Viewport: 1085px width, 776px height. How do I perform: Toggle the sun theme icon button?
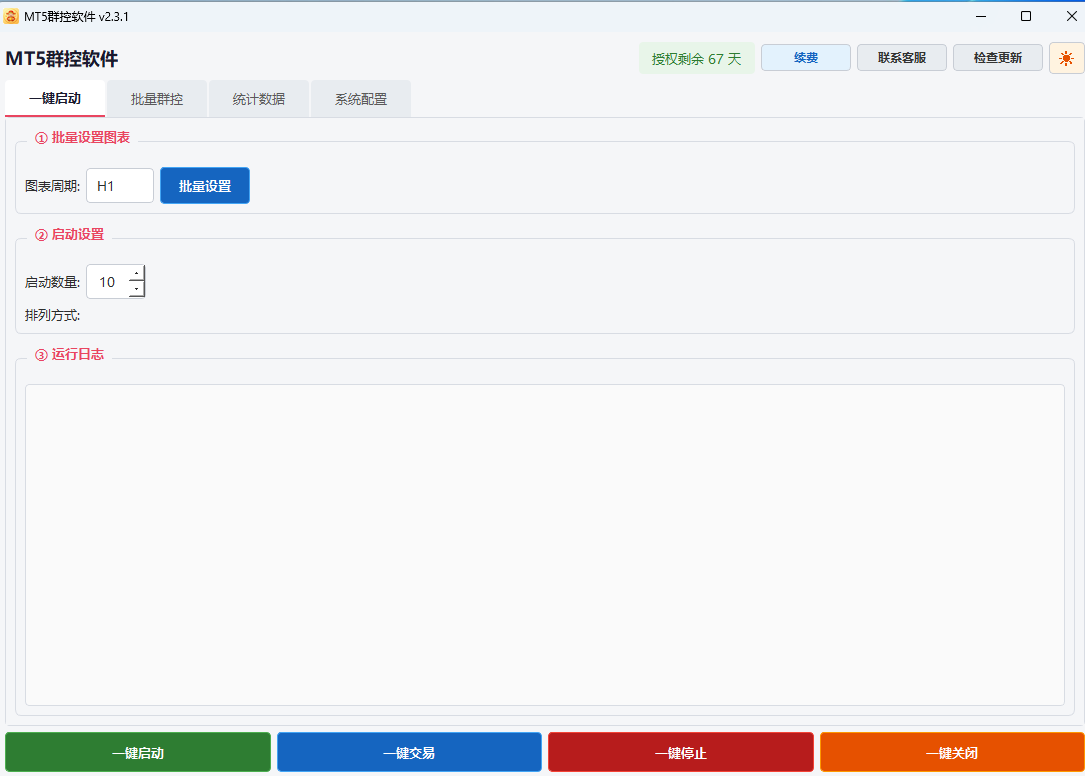(x=1066, y=58)
